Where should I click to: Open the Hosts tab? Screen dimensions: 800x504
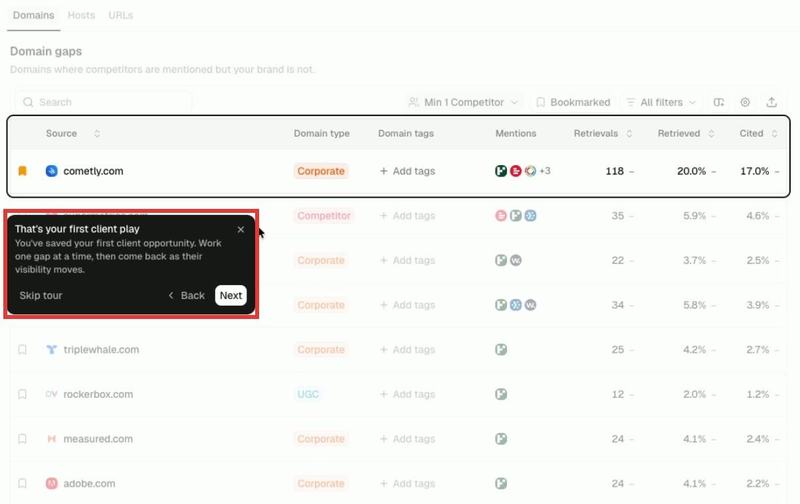pos(81,15)
